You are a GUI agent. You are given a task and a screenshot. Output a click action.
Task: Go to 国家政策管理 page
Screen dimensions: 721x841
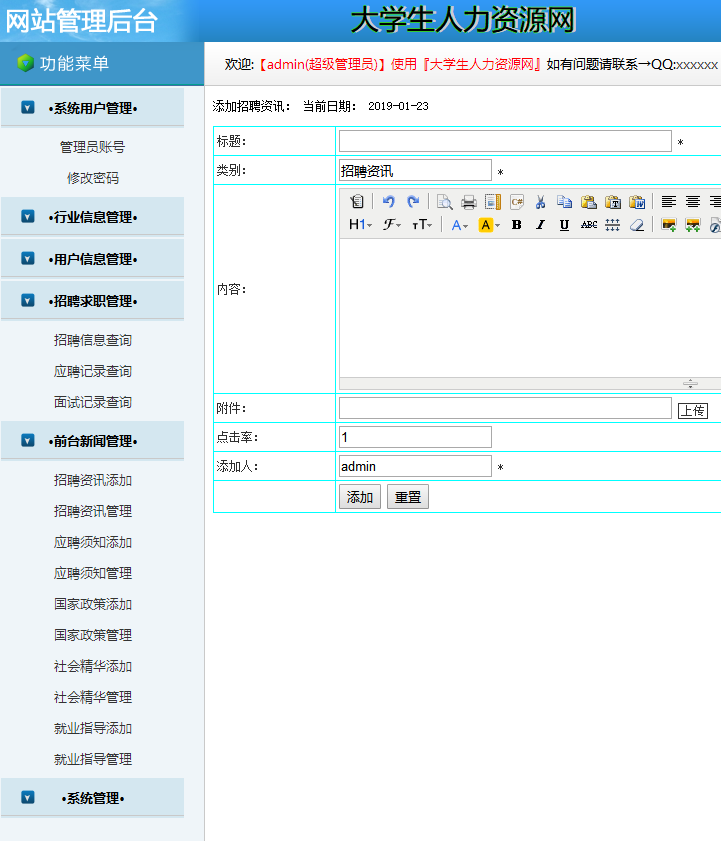(92, 636)
